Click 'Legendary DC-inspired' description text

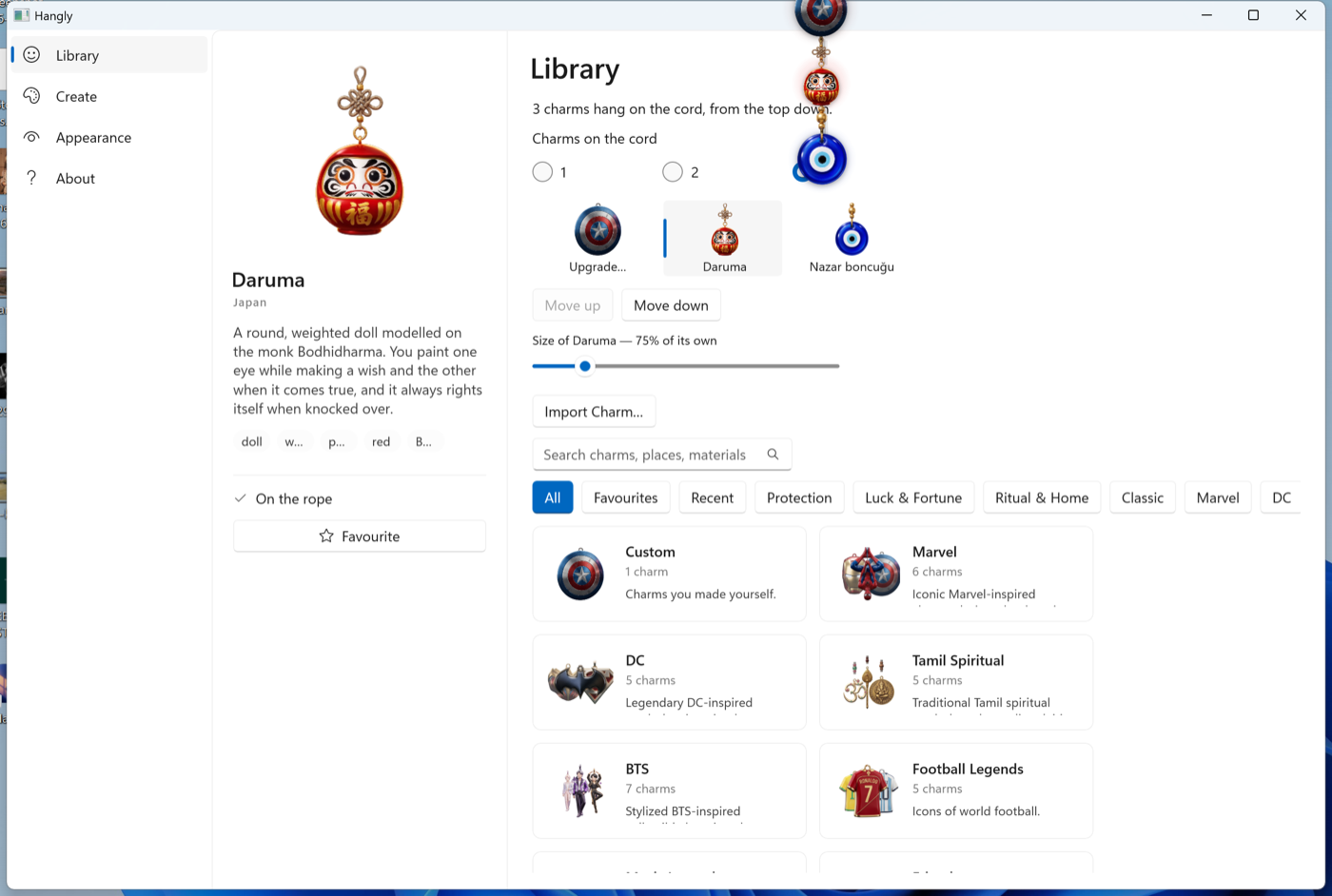click(x=689, y=703)
